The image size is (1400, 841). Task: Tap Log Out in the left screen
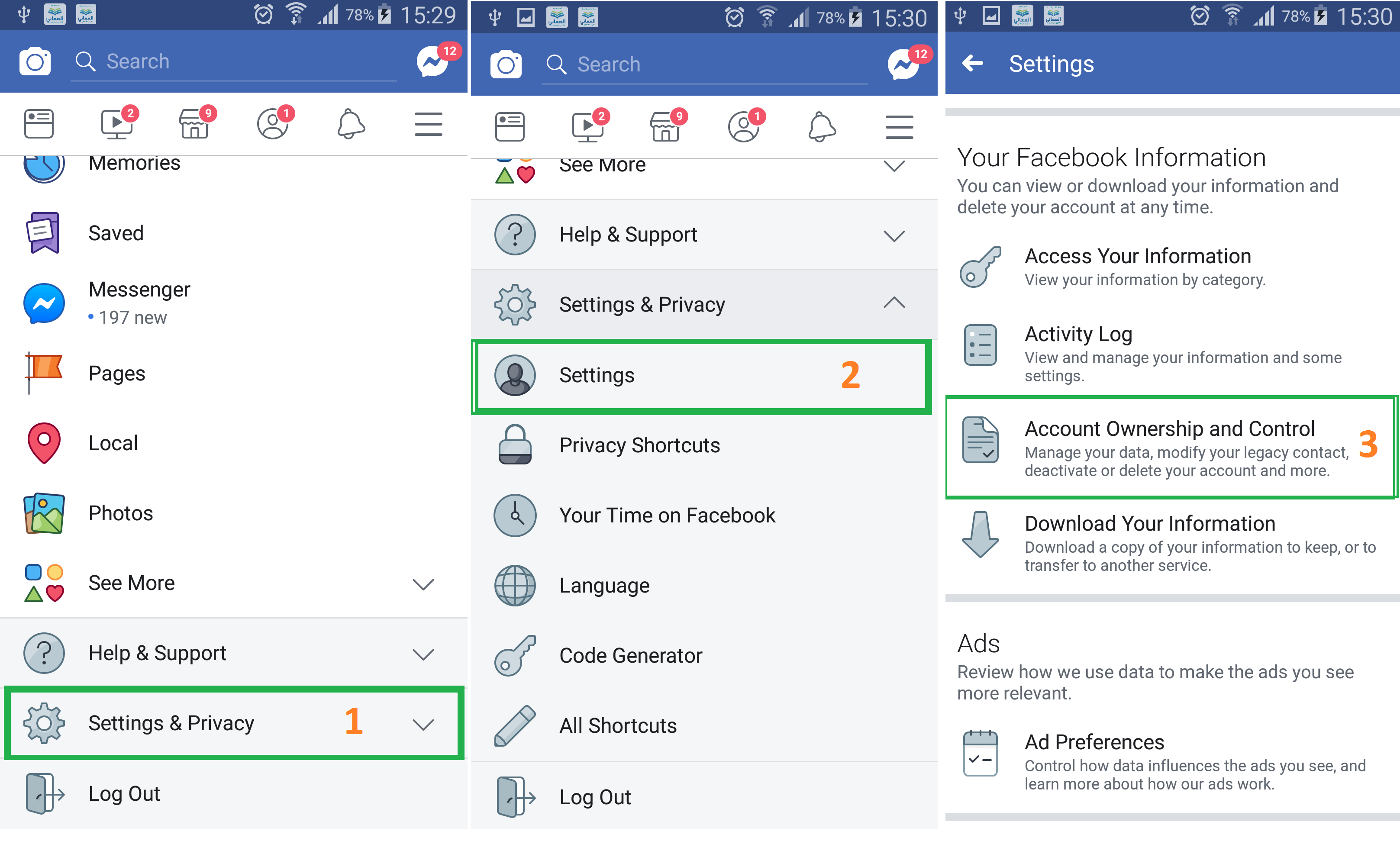(x=233, y=793)
